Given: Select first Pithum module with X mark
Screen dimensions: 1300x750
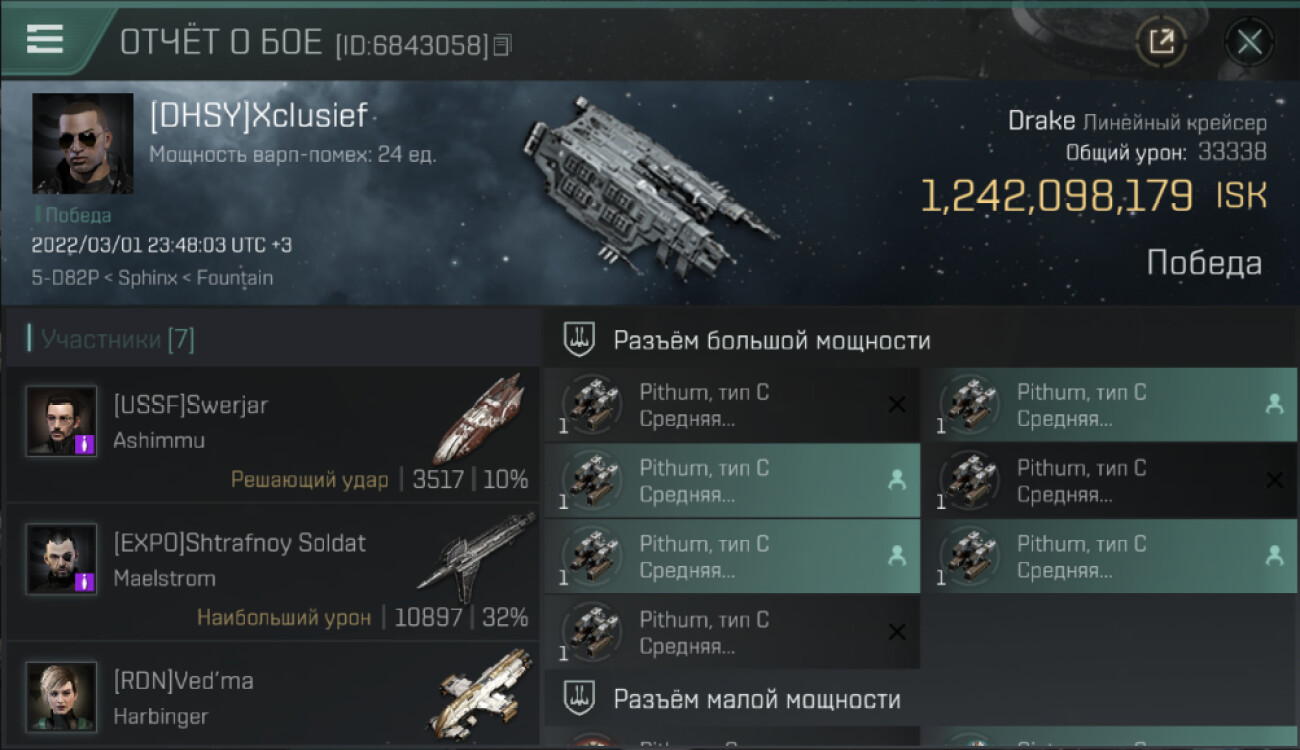Looking at the screenshot, I should pyautogui.click(x=732, y=405).
